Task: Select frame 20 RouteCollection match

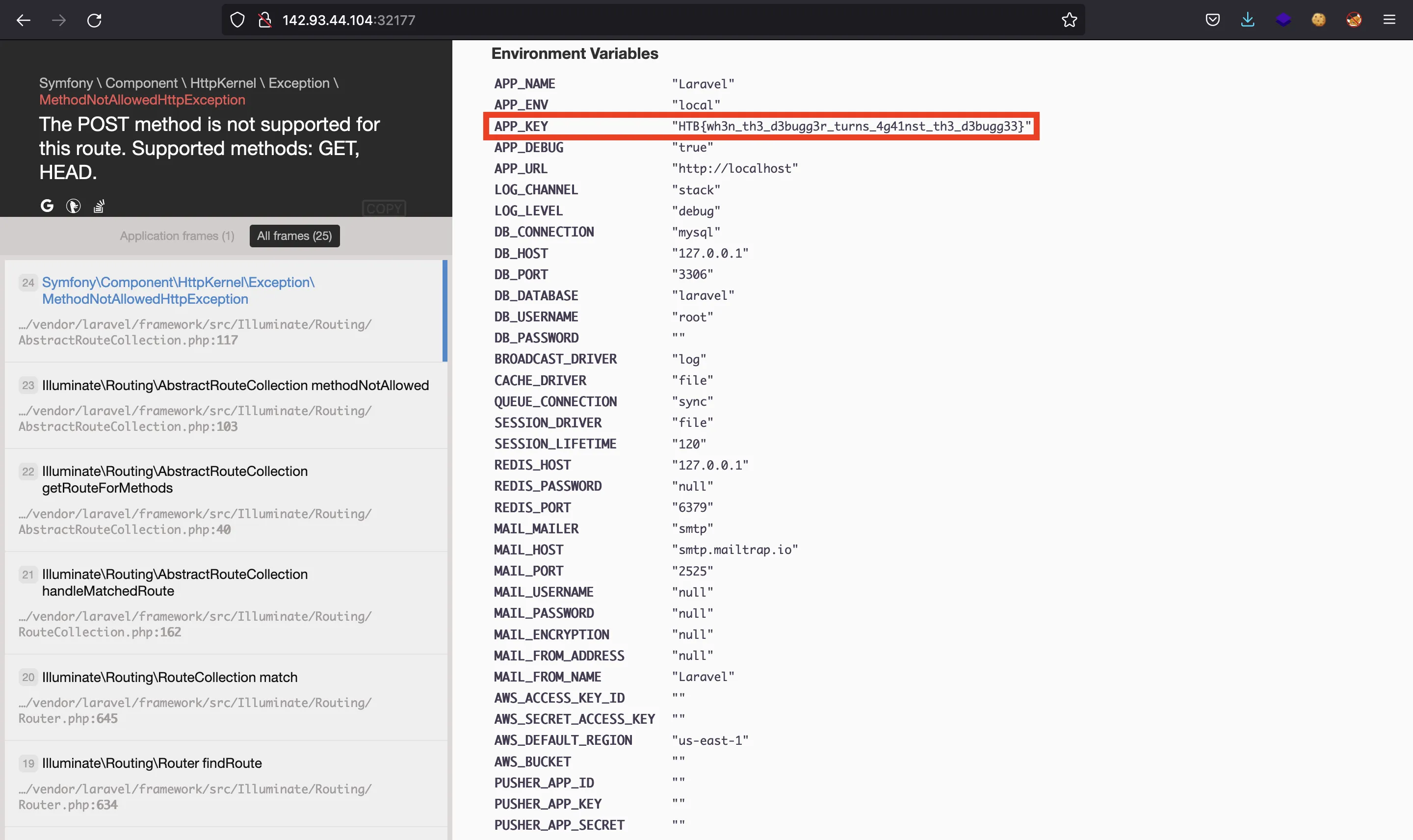Action: (x=226, y=697)
